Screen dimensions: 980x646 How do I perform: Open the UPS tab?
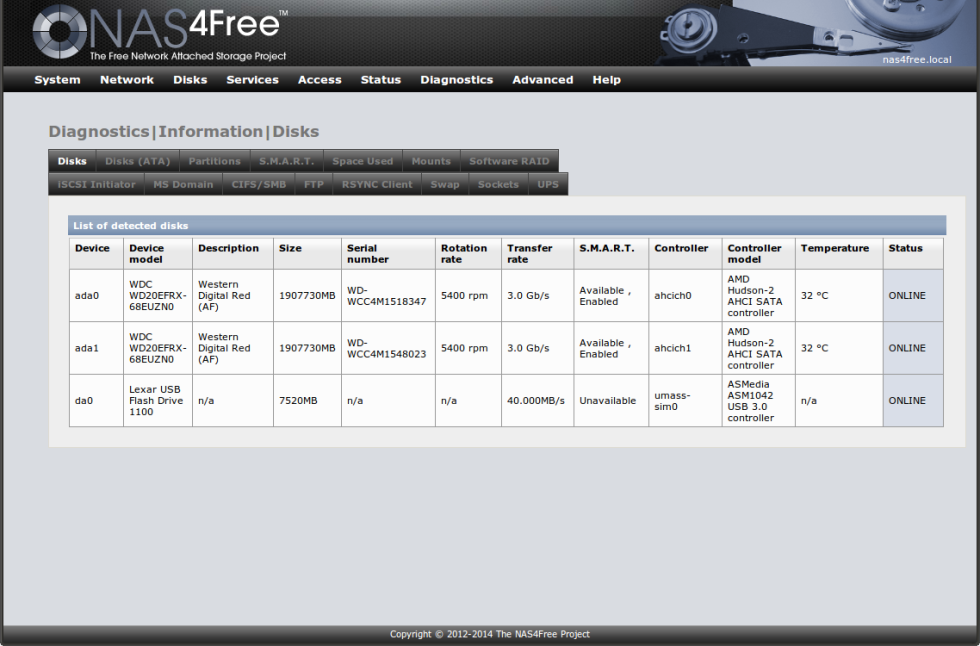click(548, 184)
